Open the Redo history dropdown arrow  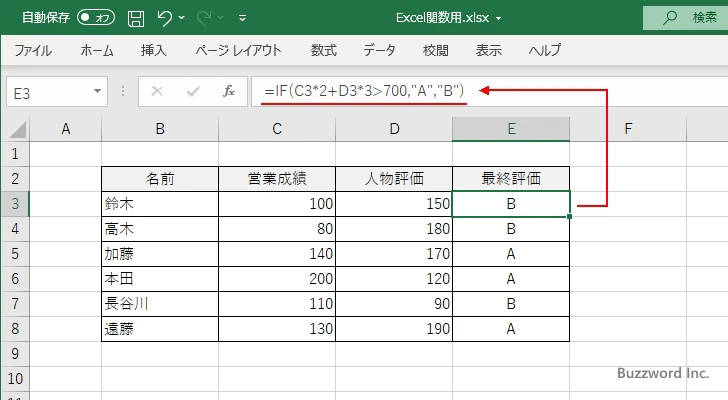[x=221, y=18]
